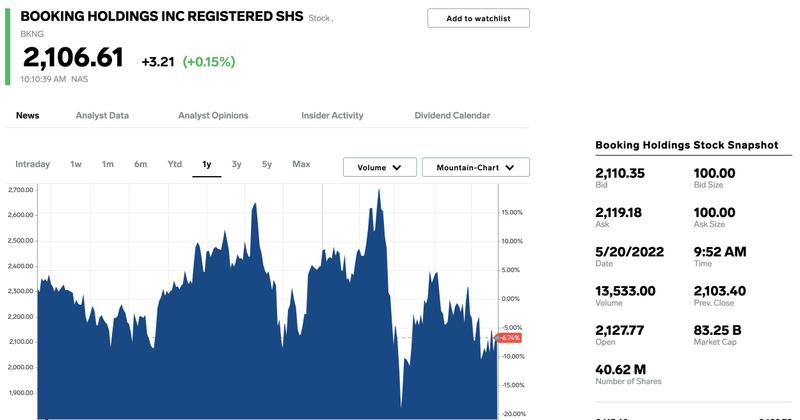Click the Volume value 13,533.00
Viewport: 800px width, 420px height.
click(x=625, y=291)
